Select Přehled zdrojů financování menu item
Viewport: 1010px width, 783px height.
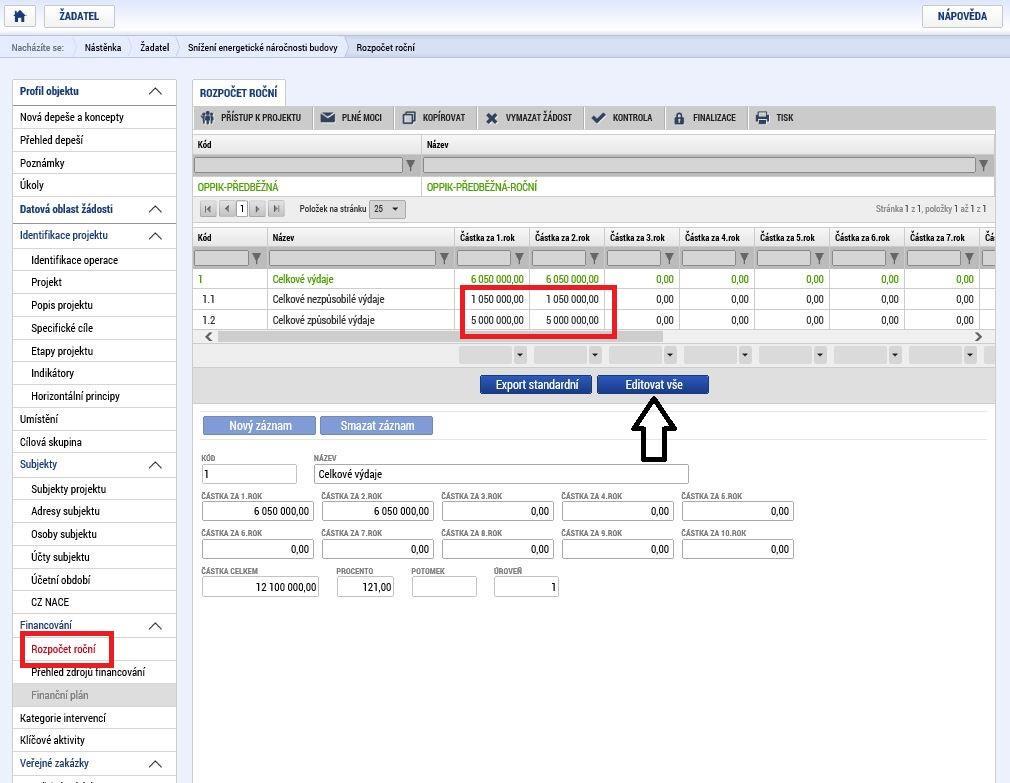88,672
